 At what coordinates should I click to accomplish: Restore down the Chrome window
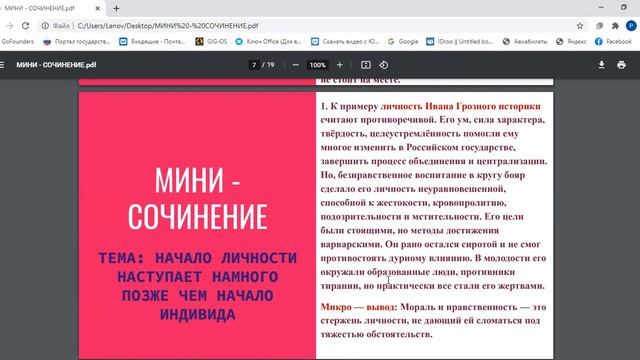(624, 7)
